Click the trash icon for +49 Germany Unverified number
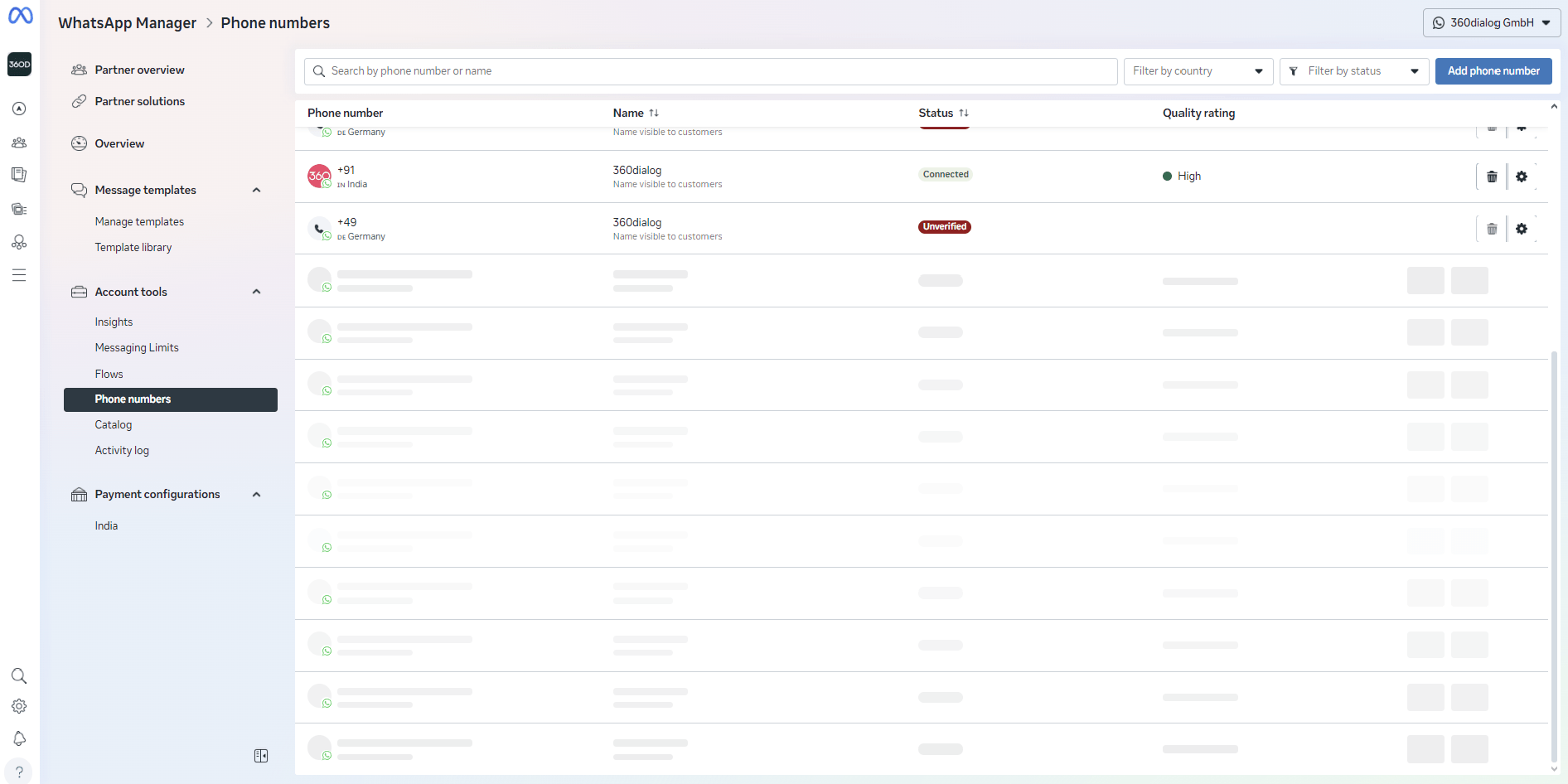Screen dimensions: 1568x784 click(1492, 229)
